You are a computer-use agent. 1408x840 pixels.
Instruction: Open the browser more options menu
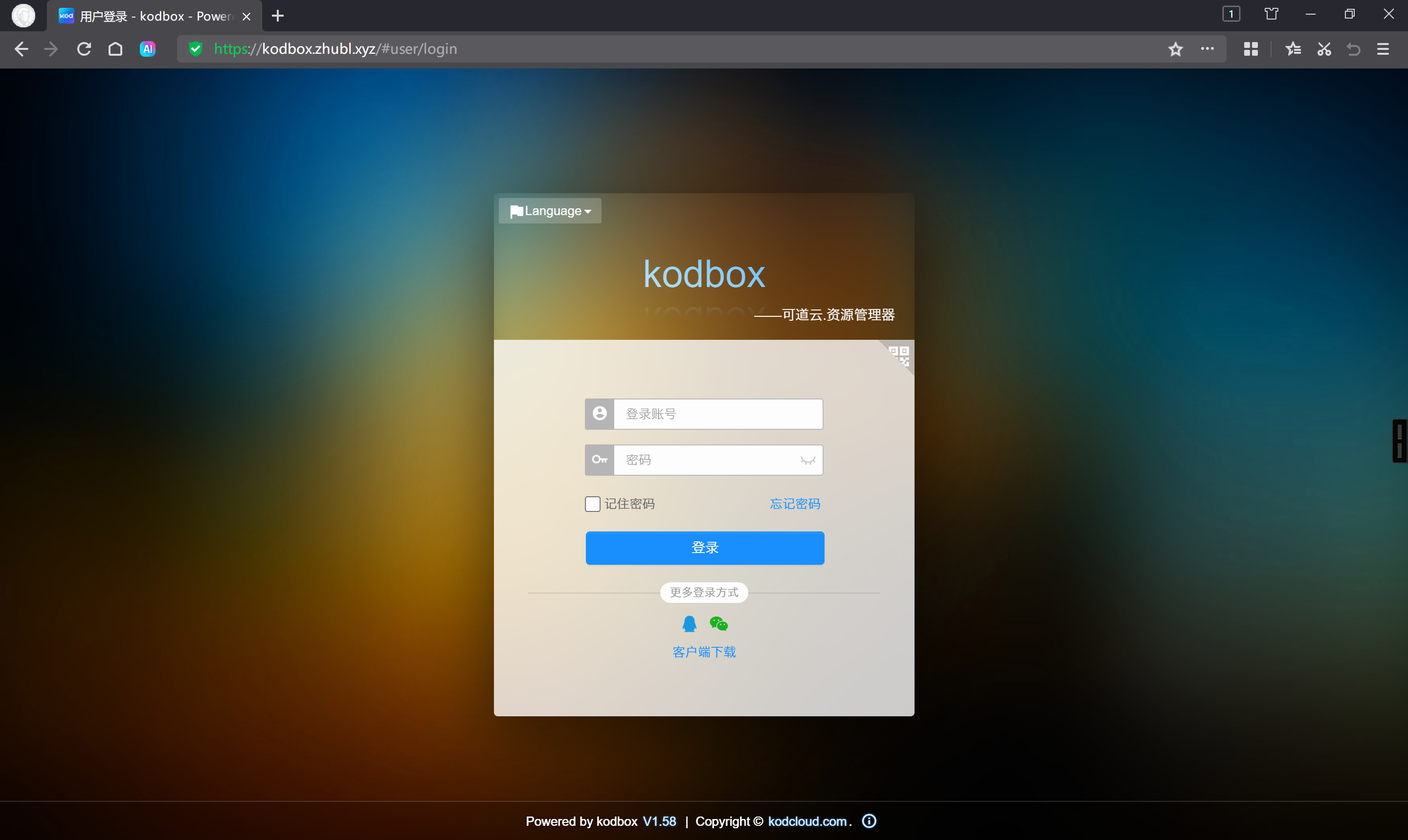[x=1207, y=49]
